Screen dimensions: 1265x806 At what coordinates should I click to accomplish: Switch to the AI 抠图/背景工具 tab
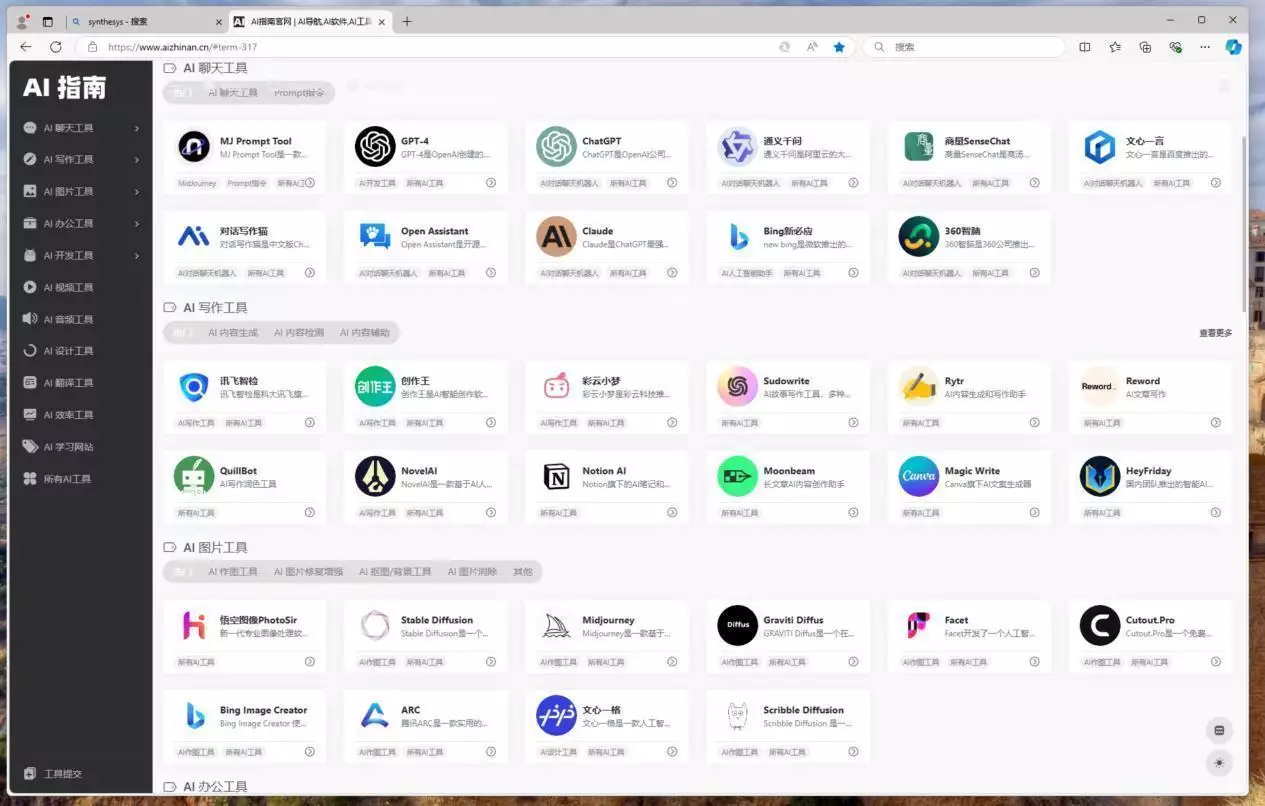(395, 572)
